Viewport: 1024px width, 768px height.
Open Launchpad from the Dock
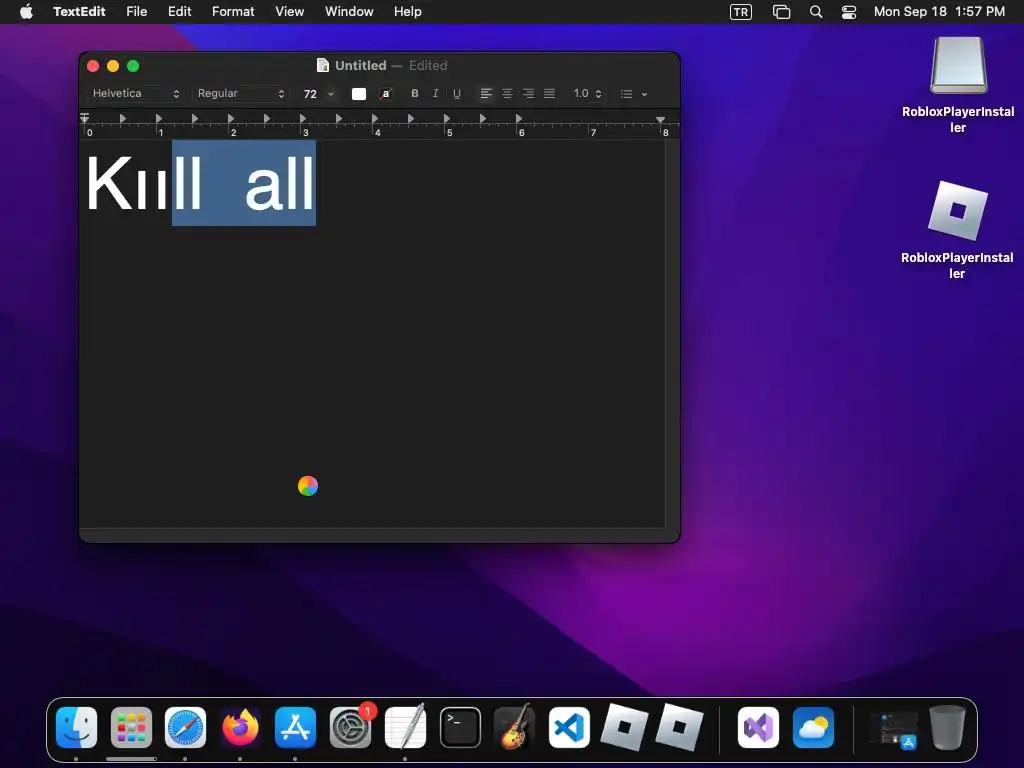point(131,728)
